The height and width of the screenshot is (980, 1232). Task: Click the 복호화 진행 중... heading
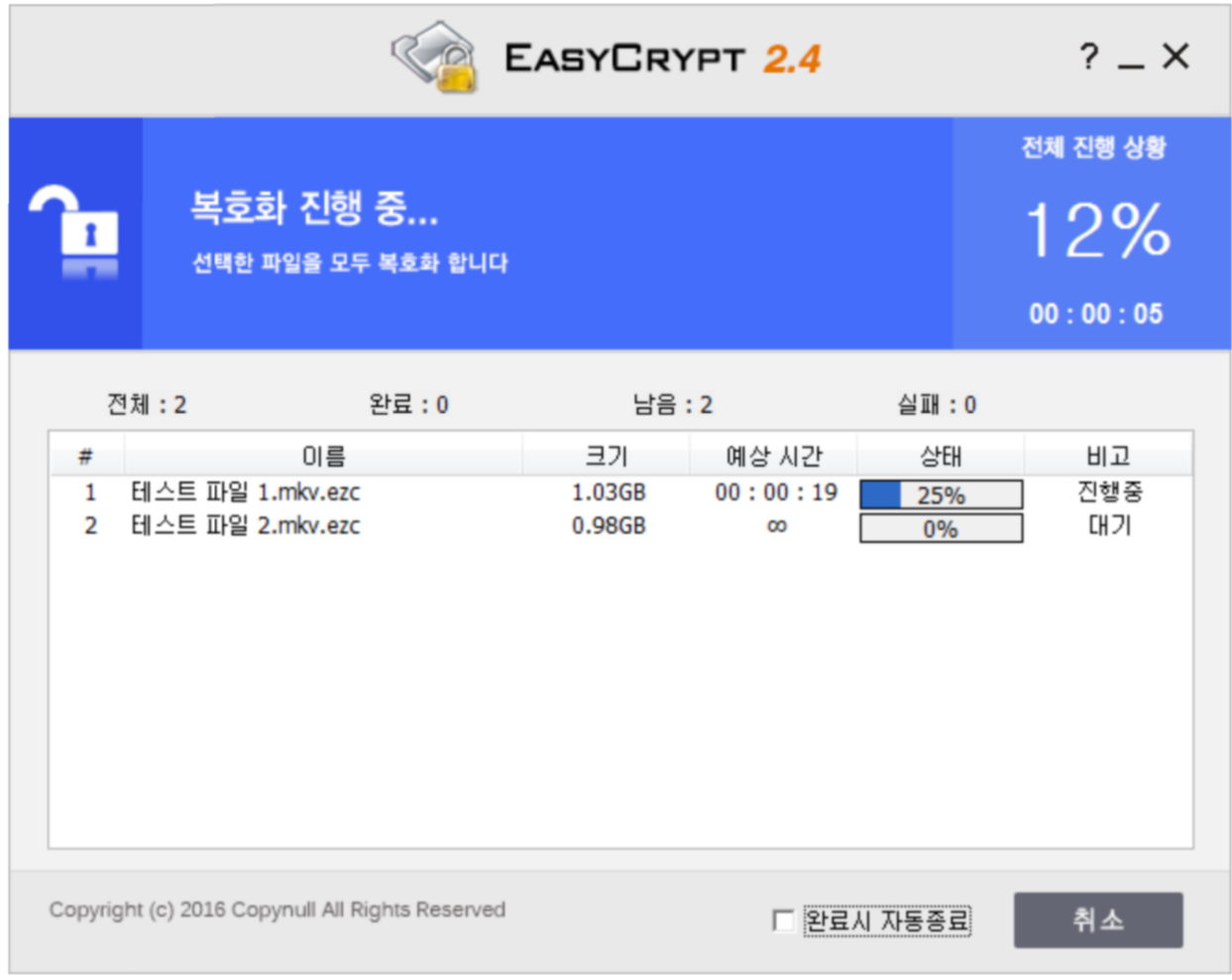[x=314, y=207]
